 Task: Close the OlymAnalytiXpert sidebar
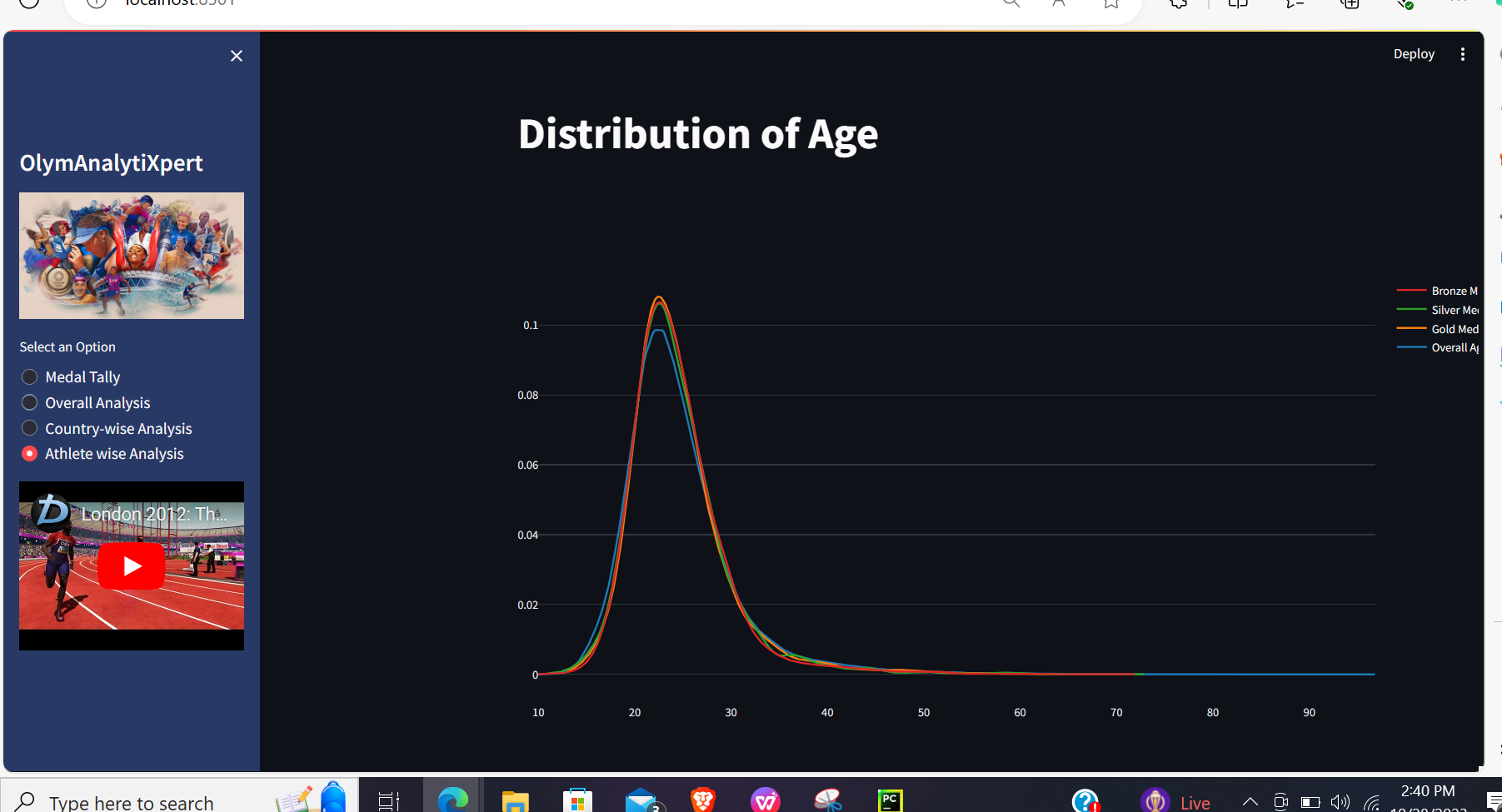coord(236,56)
